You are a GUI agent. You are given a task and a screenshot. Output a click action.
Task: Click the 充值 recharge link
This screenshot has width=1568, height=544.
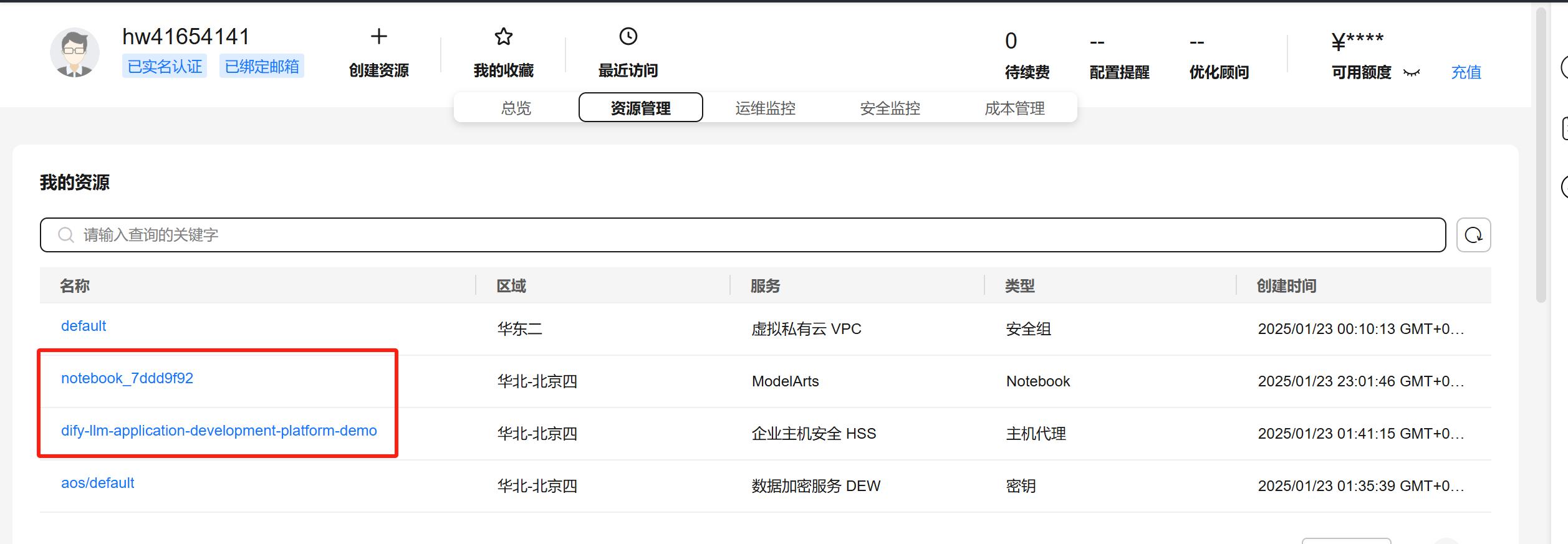point(1466,72)
